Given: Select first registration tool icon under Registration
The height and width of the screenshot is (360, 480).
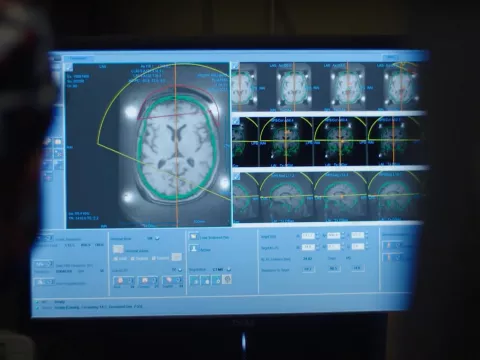Looking at the screenshot, I should click(x=194, y=280).
